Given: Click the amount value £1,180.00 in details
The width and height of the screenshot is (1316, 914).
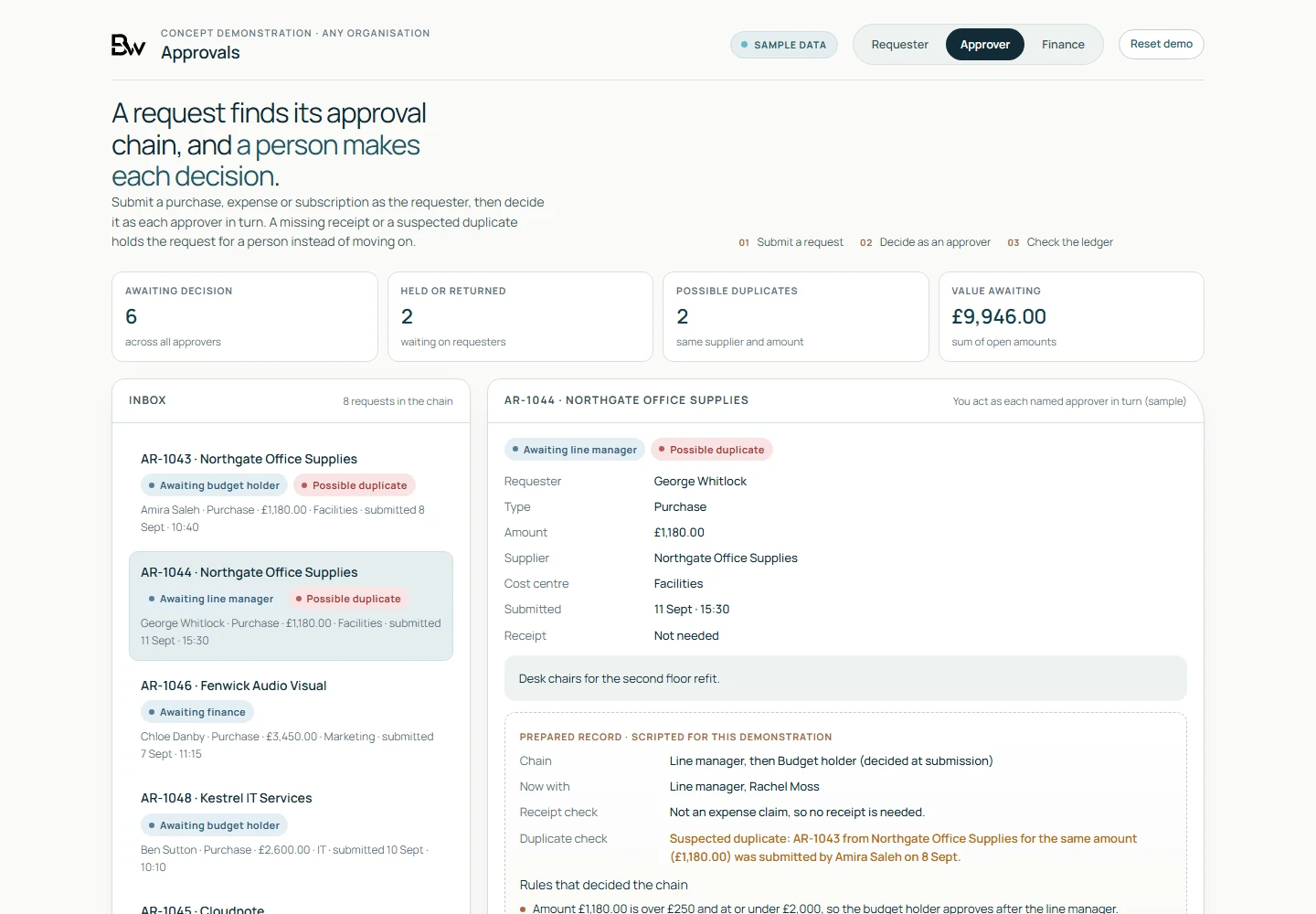Looking at the screenshot, I should click(679, 533).
